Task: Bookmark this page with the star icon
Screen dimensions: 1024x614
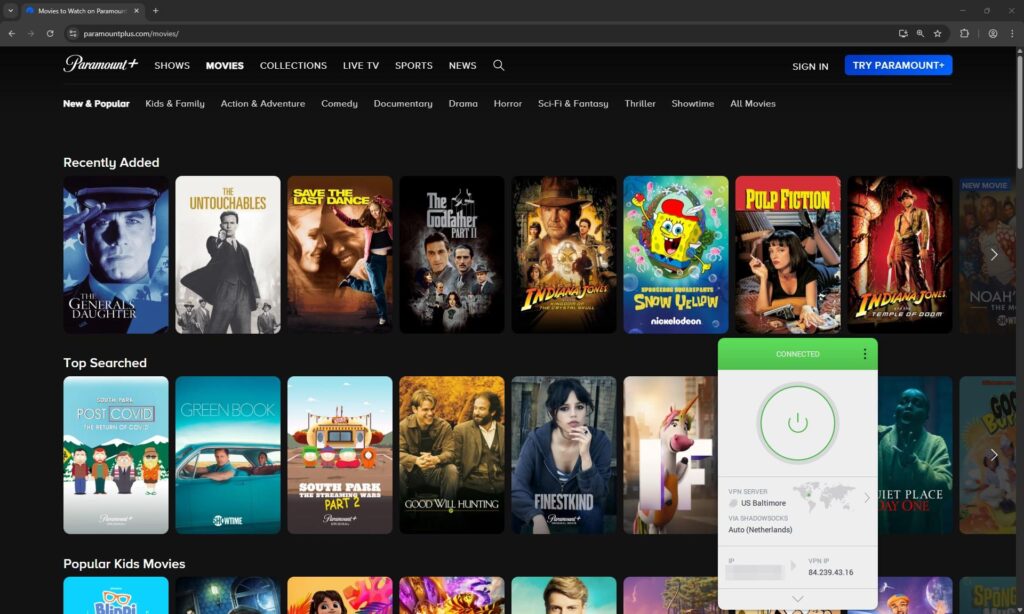Action: pyautogui.click(x=937, y=33)
